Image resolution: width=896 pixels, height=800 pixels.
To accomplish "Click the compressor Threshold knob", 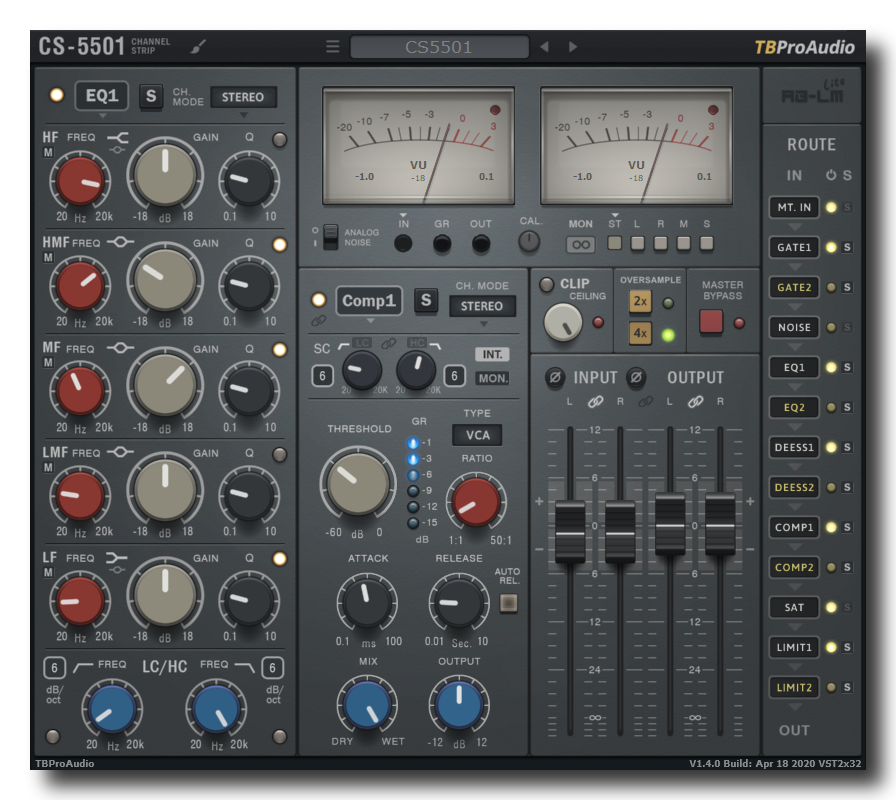I will (358, 483).
